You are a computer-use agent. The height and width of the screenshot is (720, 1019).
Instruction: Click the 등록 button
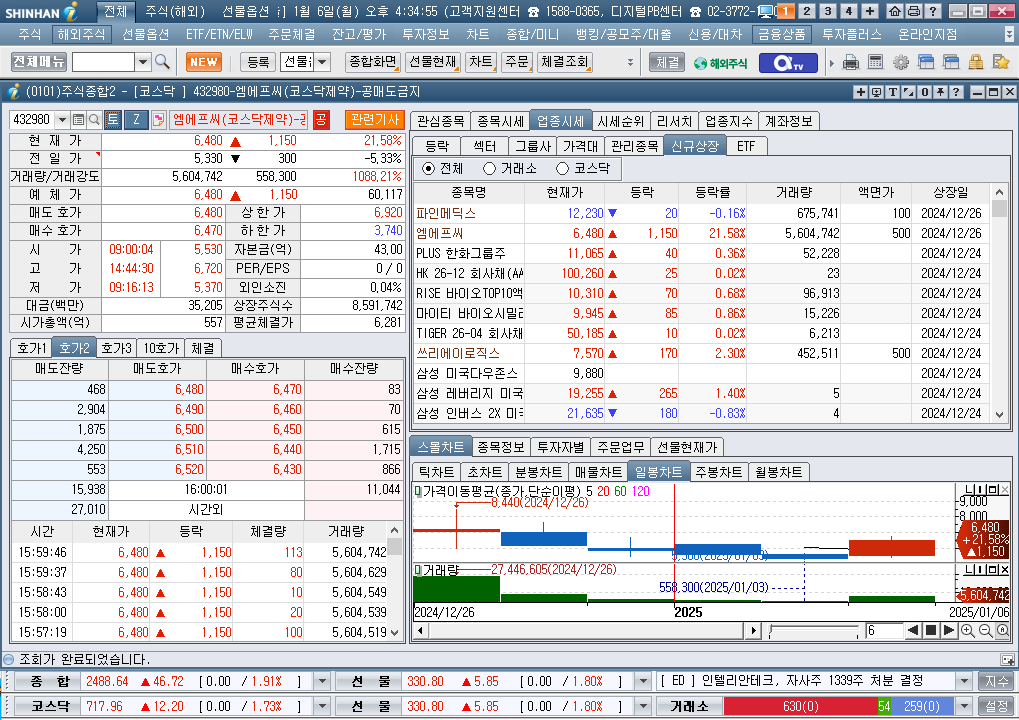(258, 62)
